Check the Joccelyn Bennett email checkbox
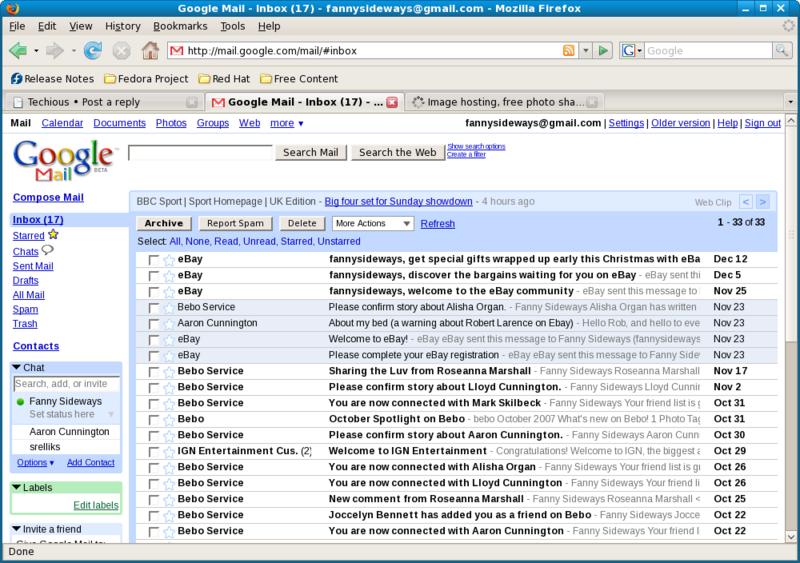The width and height of the screenshot is (800, 563). [x=153, y=516]
